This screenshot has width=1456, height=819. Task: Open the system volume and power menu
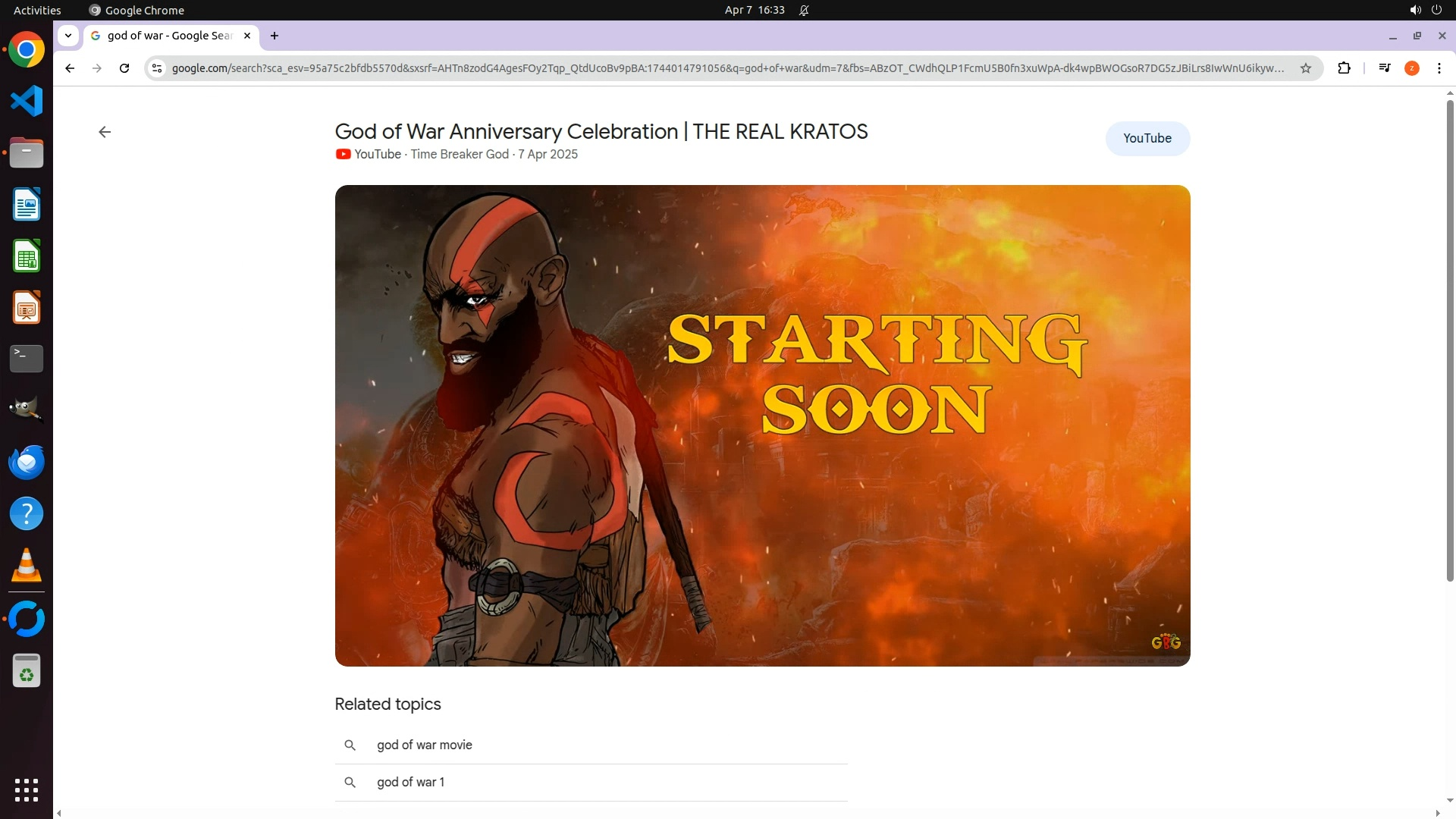click(x=1425, y=10)
